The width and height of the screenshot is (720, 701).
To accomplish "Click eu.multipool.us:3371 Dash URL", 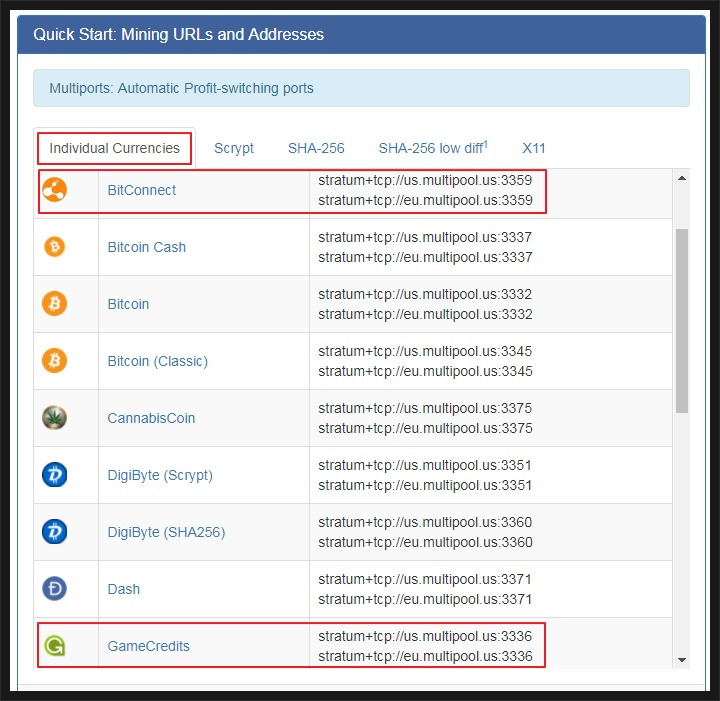I will (x=425, y=599).
